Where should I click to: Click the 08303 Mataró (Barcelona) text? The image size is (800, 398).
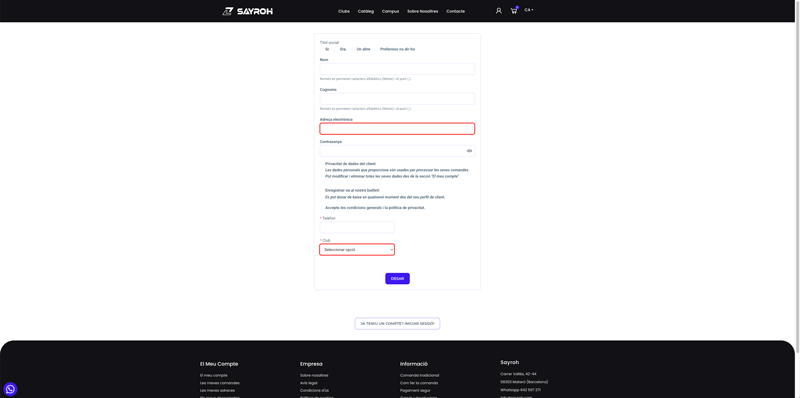point(524,382)
